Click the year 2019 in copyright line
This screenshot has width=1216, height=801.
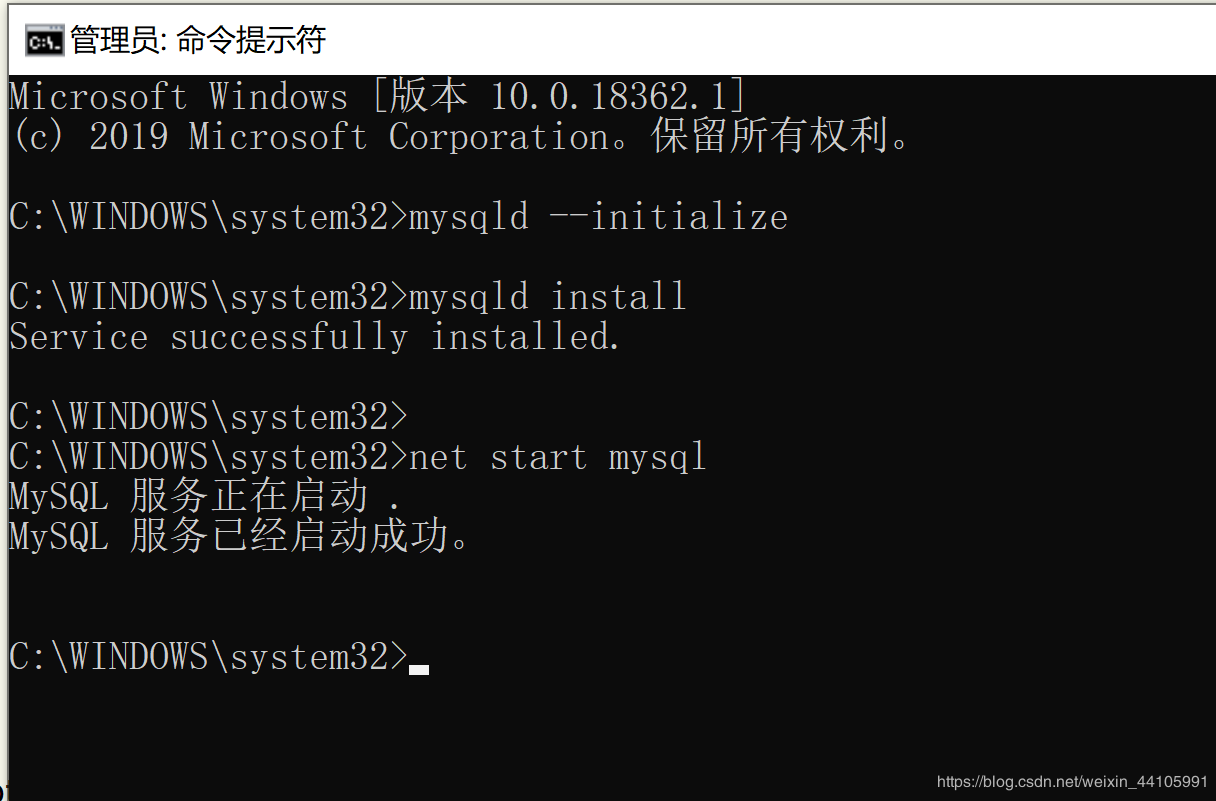[x=129, y=137]
